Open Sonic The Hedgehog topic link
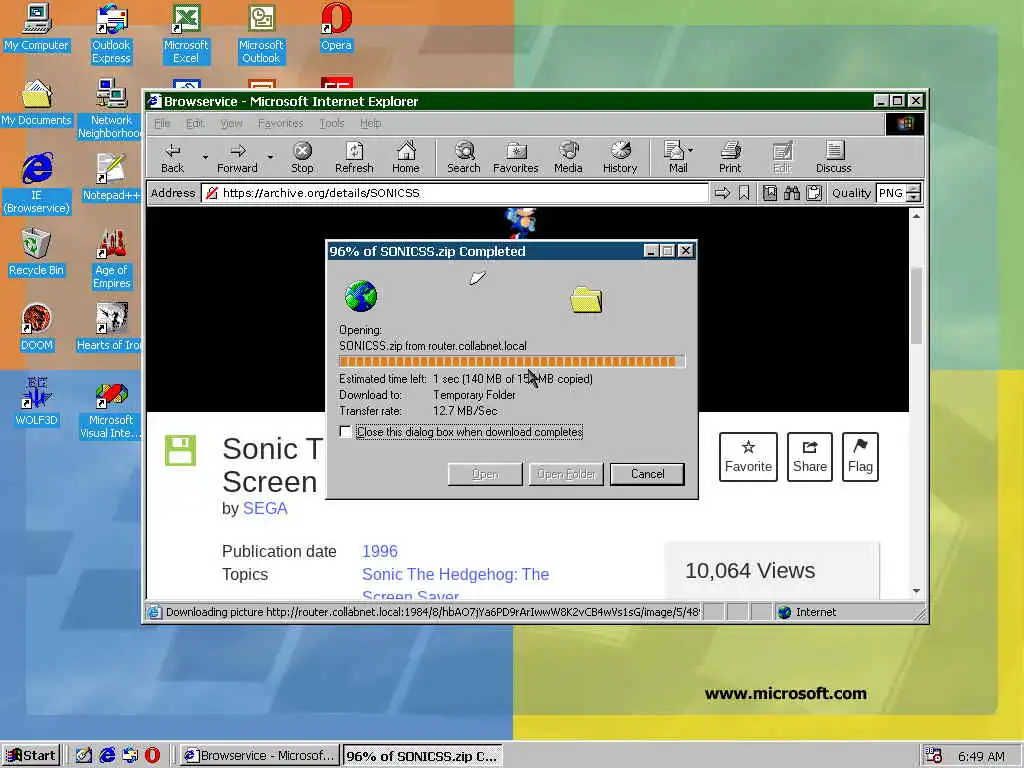This screenshot has height=768, width=1024. [x=455, y=574]
